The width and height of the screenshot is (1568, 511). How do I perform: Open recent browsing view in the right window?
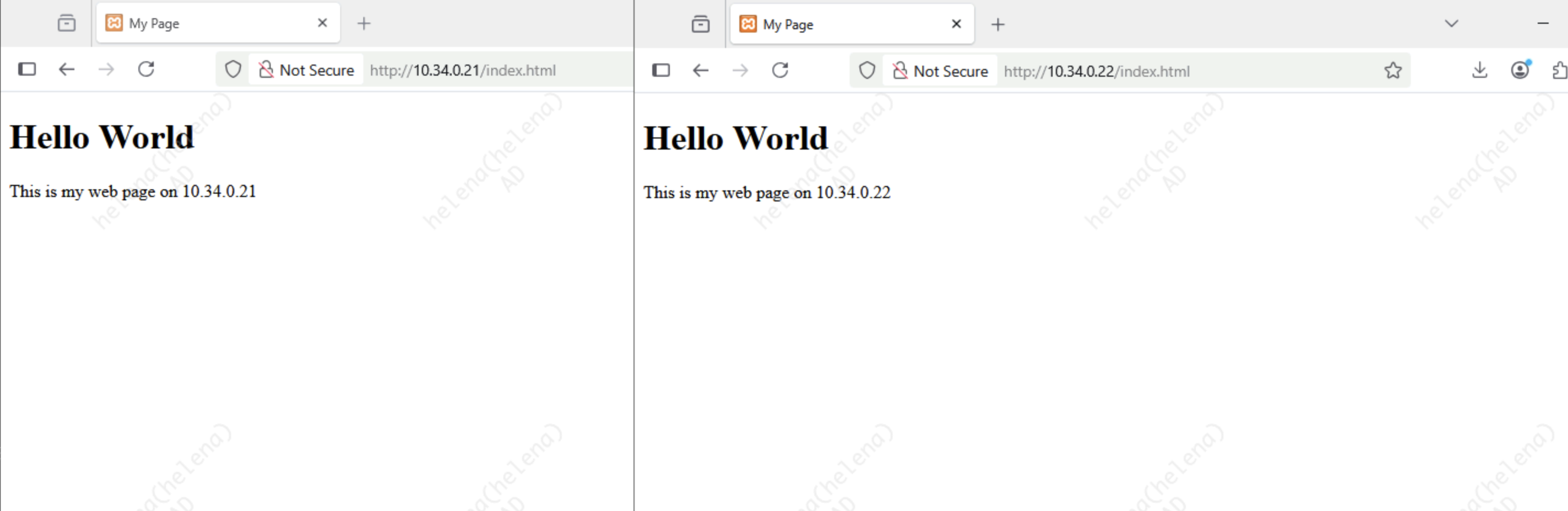(x=701, y=24)
